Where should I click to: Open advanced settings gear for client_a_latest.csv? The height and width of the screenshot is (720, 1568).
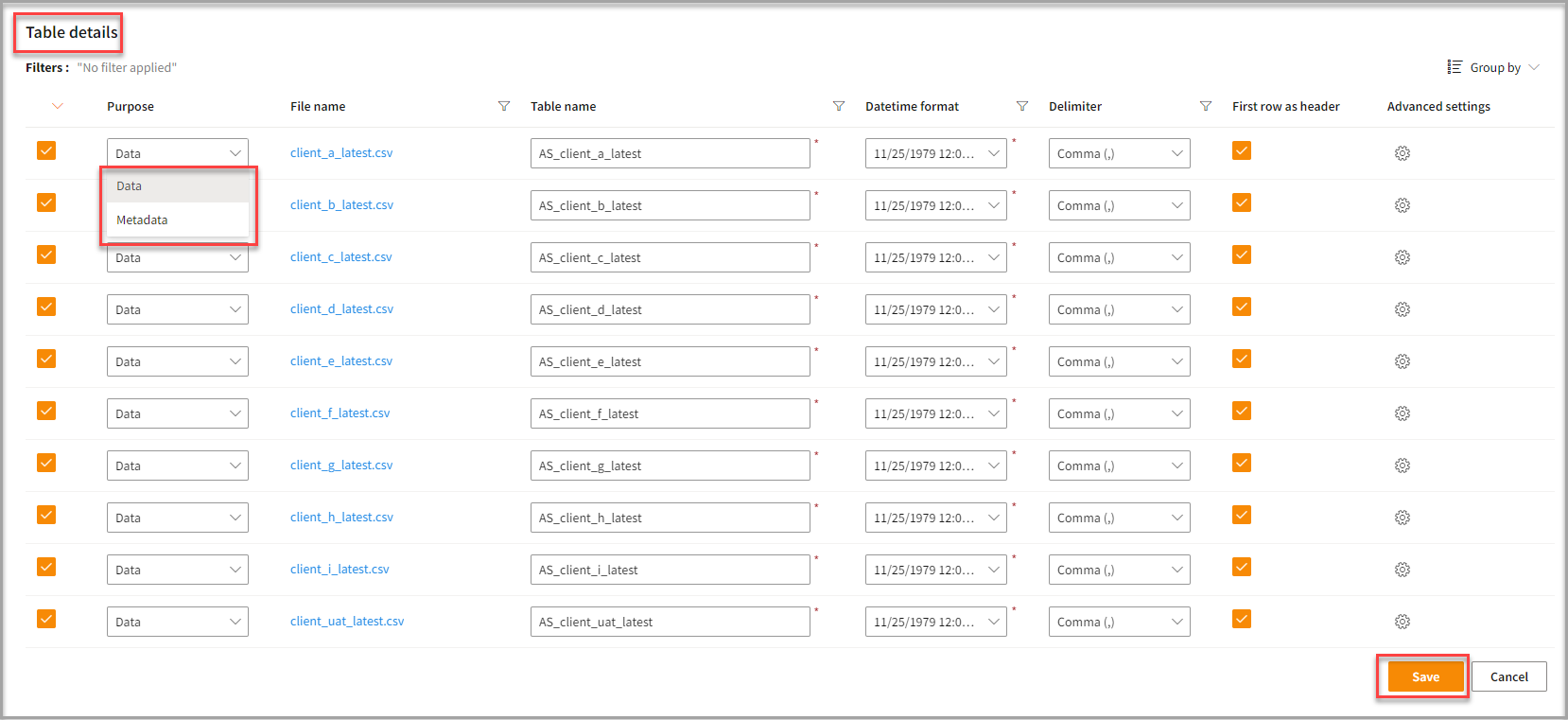click(1402, 153)
